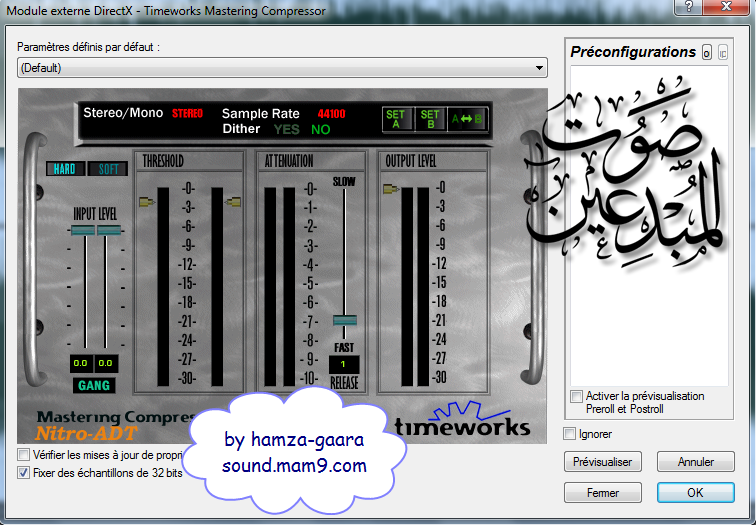Click the output level arrow marker
The image size is (756, 525).
(x=391, y=188)
